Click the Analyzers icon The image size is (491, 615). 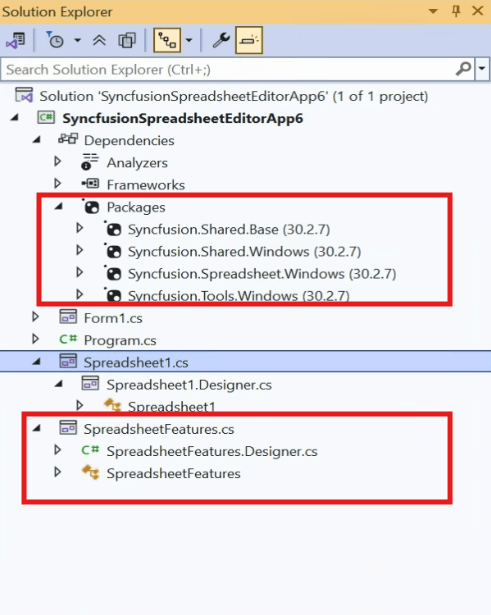90,162
